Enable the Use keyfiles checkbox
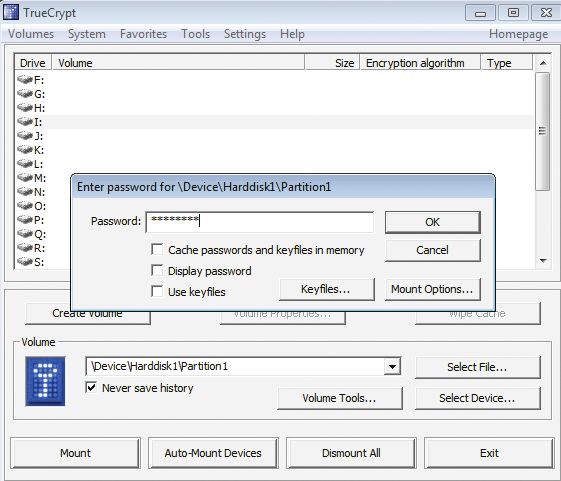Viewport: 561px width, 481px height. [157, 291]
